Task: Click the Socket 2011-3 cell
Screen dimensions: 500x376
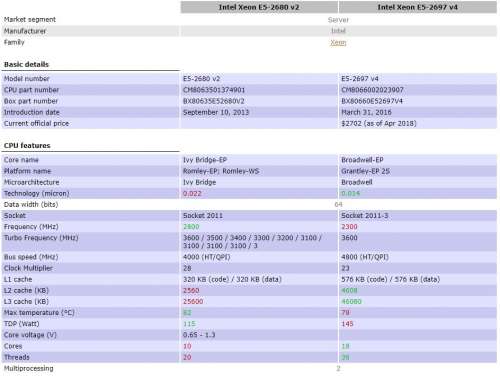Action: (x=418, y=216)
